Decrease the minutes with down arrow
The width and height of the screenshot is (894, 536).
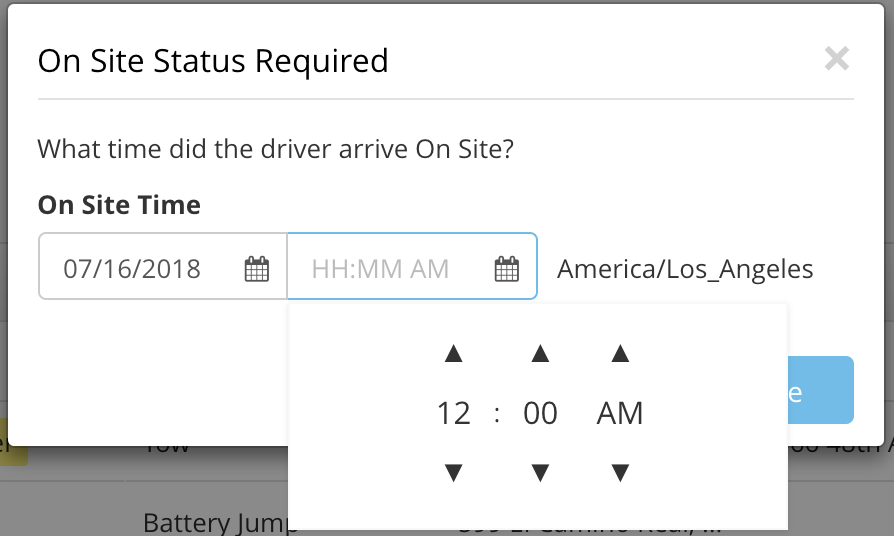coord(540,473)
